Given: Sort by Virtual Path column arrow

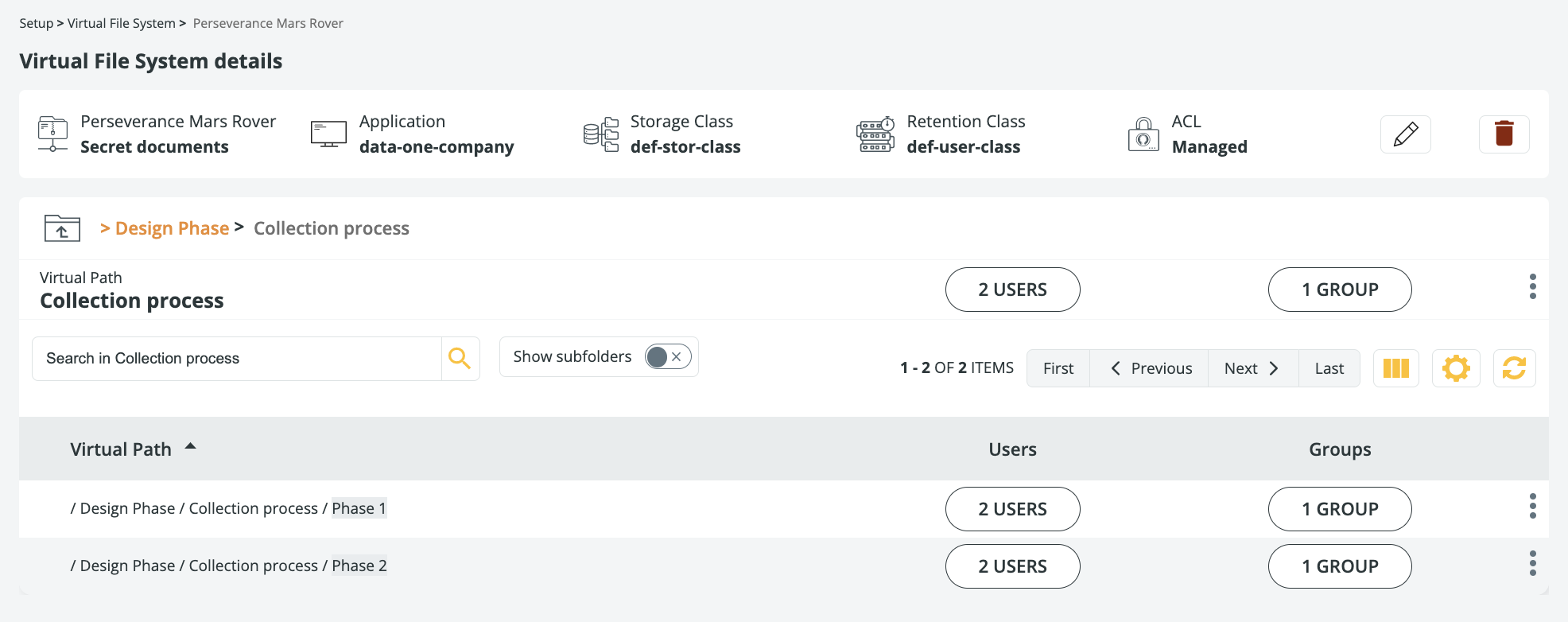Looking at the screenshot, I should [x=191, y=447].
